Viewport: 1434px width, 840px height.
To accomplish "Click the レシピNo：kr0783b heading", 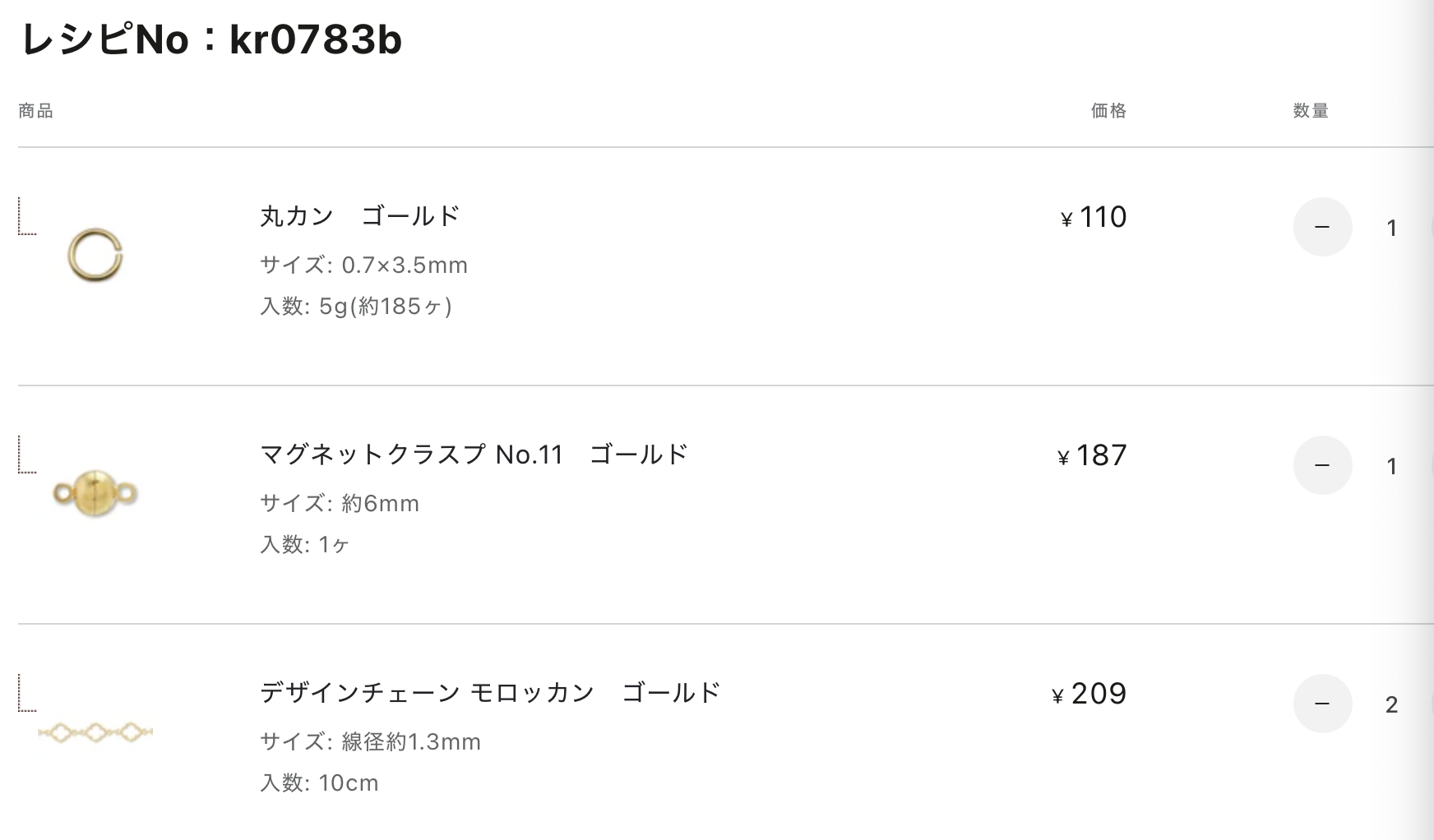I will [210, 39].
